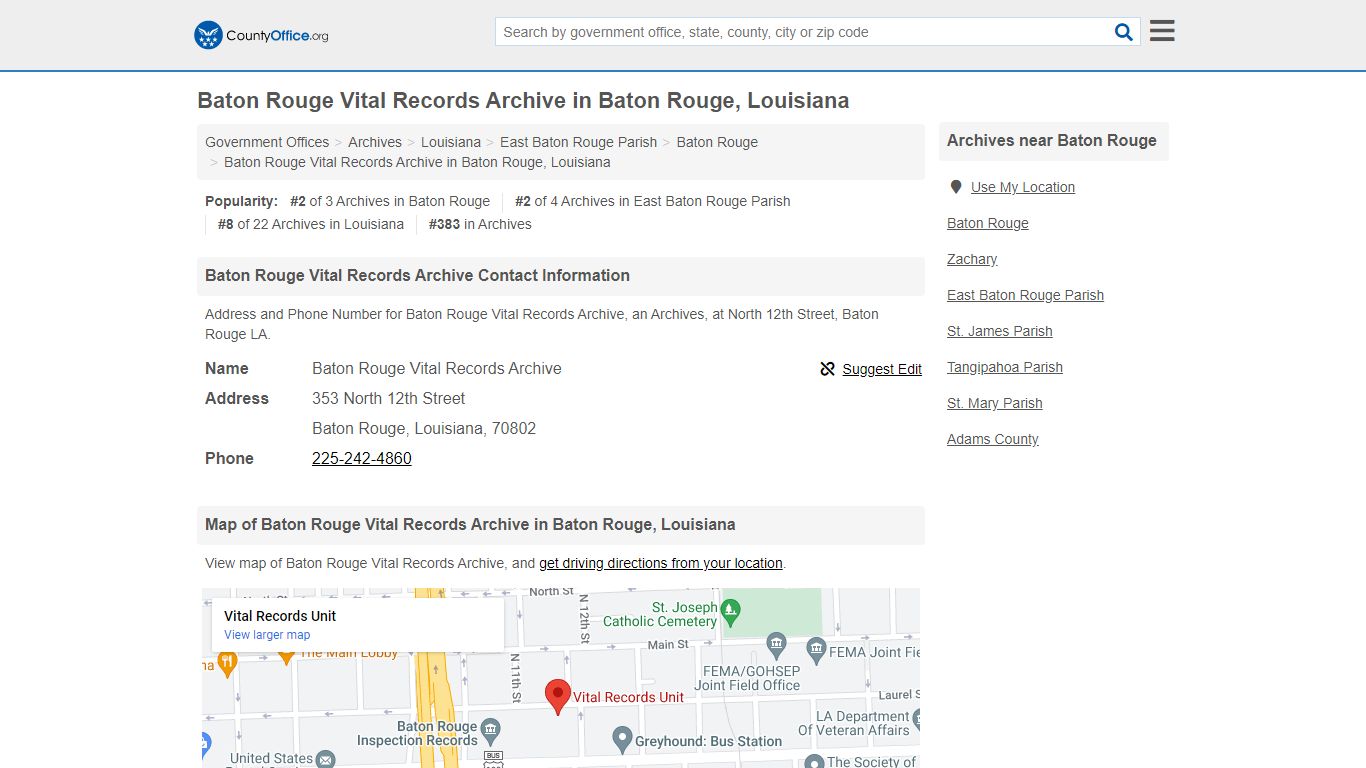Click the page title heading
The image size is (1366, 768).
click(523, 100)
